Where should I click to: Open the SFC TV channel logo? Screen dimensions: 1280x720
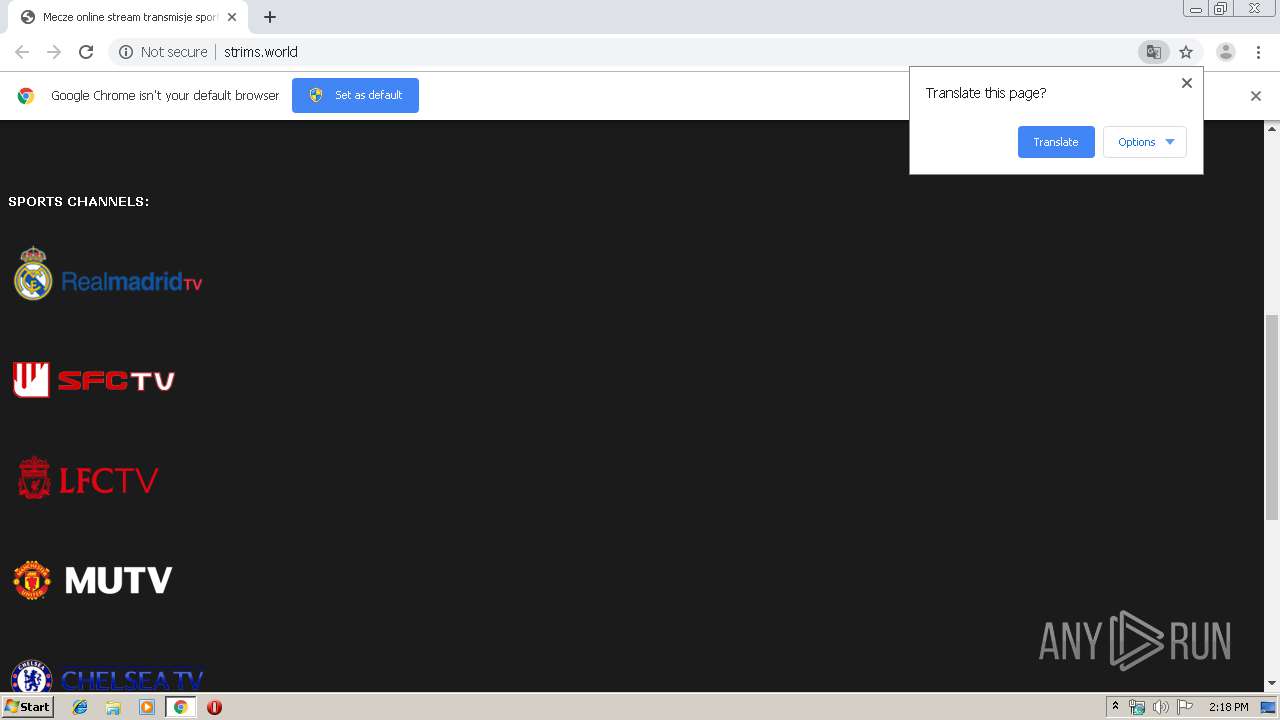(x=94, y=380)
